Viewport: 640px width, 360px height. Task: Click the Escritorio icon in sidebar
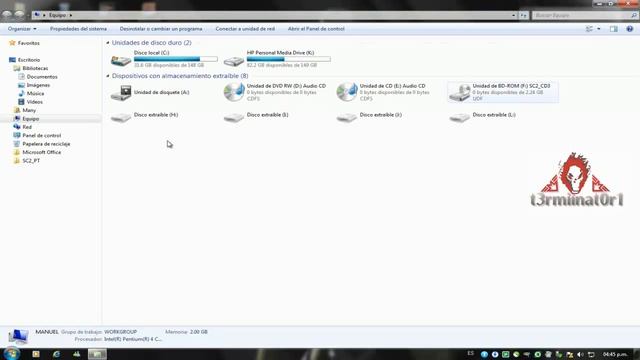pyautogui.click(x=12, y=60)
